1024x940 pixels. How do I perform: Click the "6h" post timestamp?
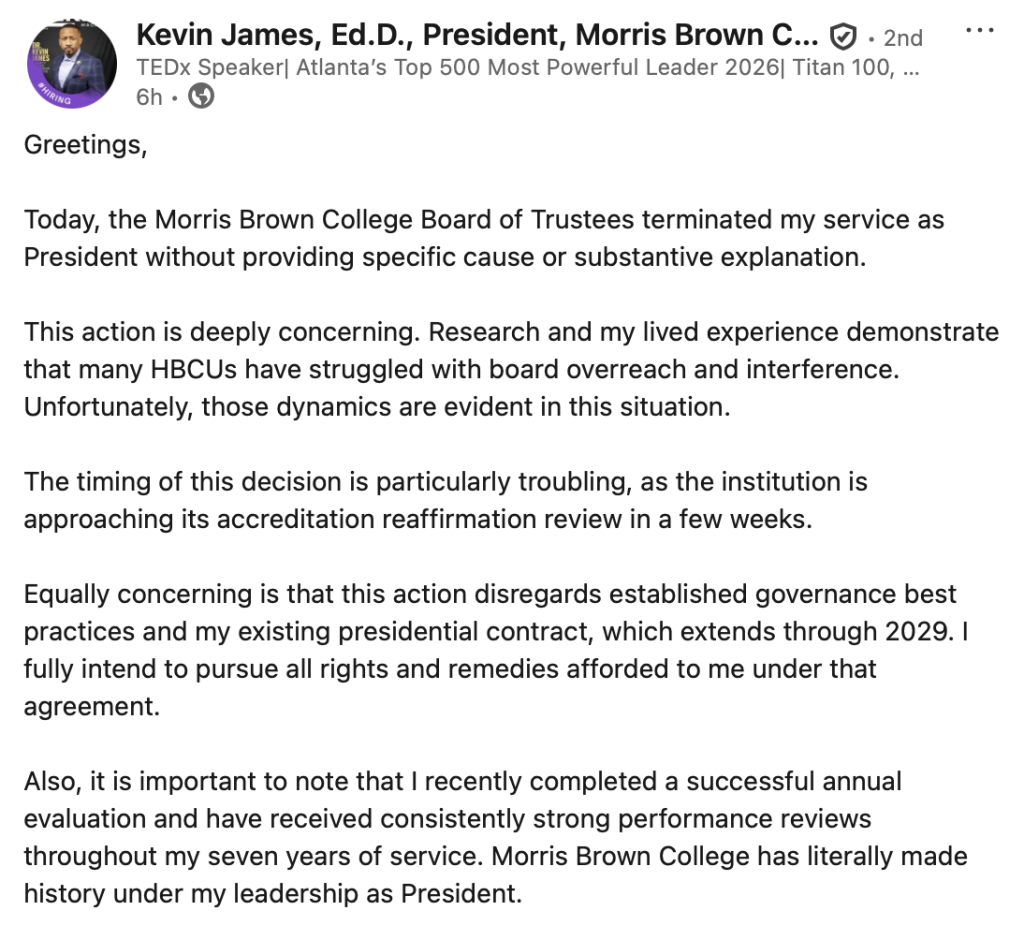coord(148,97)
